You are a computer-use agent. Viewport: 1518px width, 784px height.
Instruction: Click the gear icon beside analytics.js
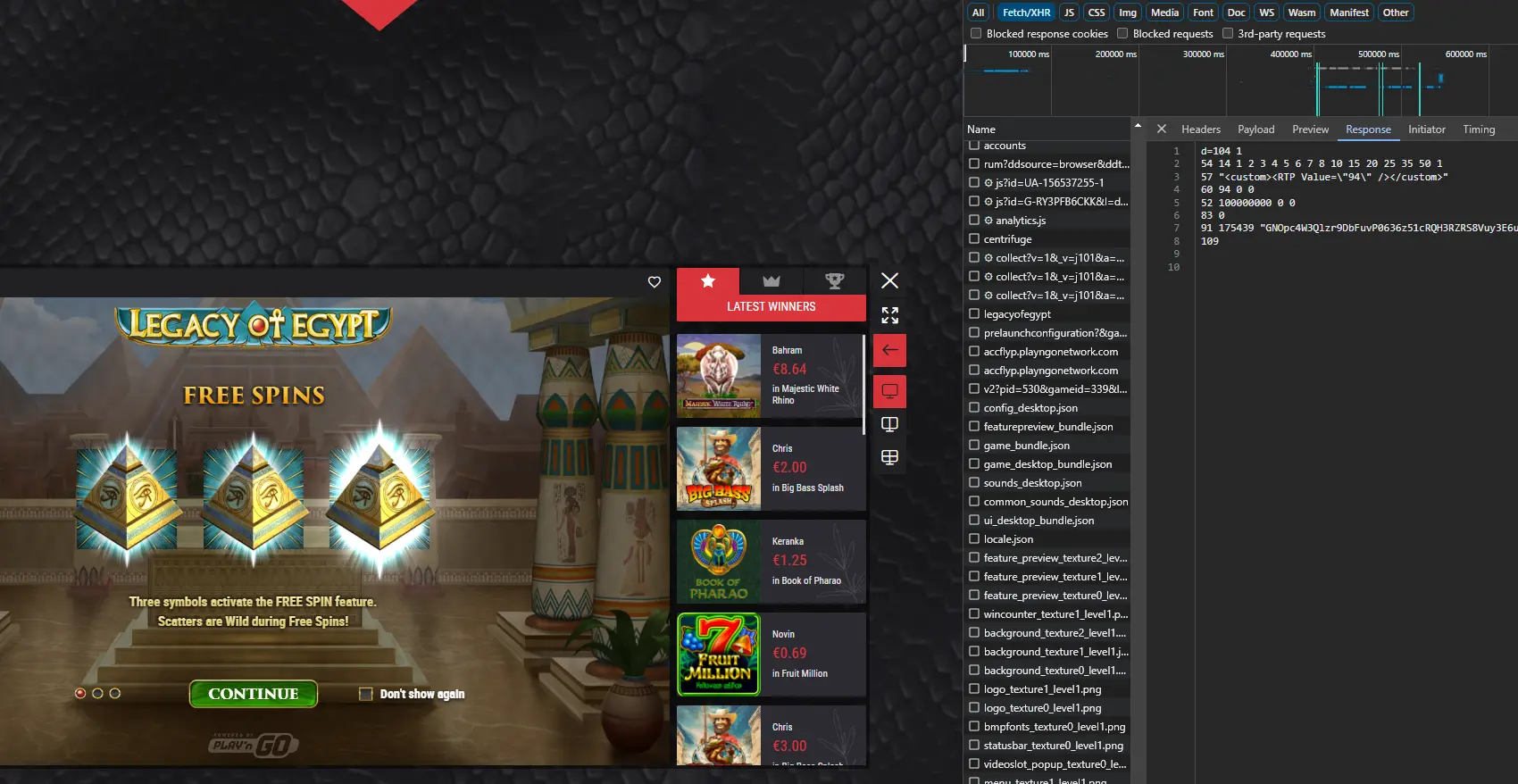(988, 221)
